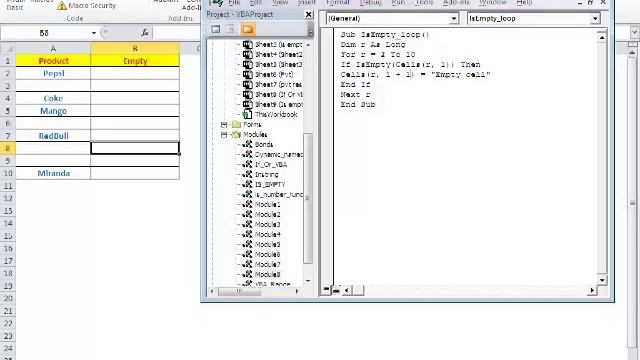
Task: Open the (General) object dropdown
Action: point(453,18)
